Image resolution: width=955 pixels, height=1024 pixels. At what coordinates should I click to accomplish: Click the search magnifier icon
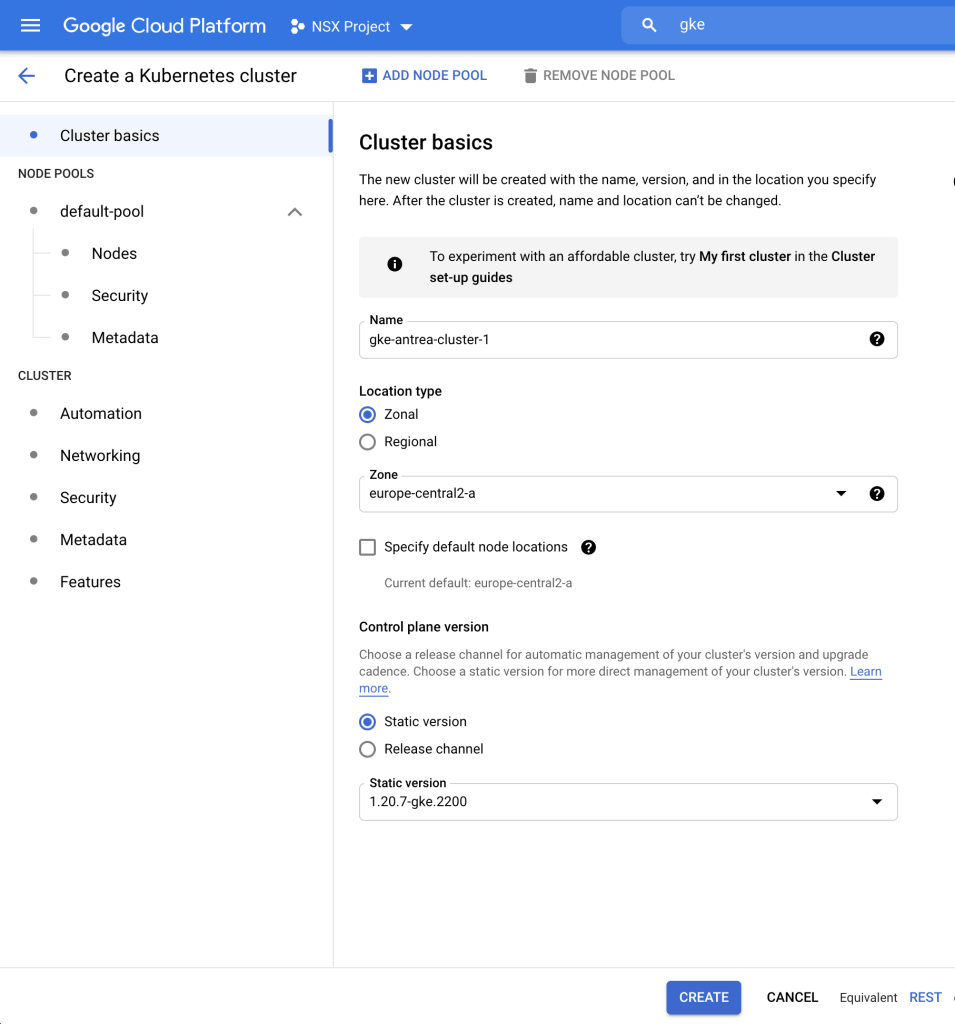tap(649, 26)
